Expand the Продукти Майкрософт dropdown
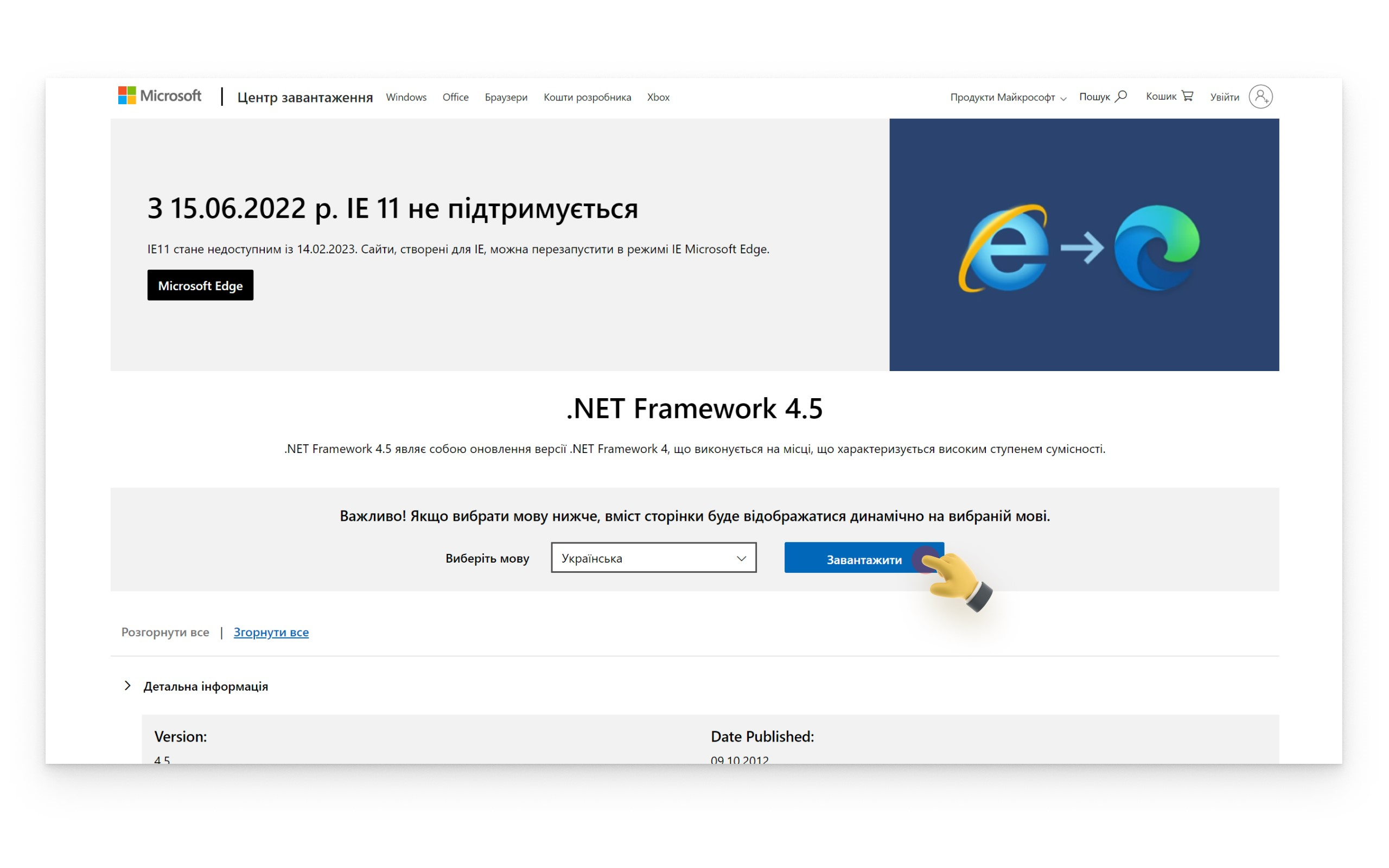Image resolution: width=1389 pixels, height=868 pixels. 1009,97
